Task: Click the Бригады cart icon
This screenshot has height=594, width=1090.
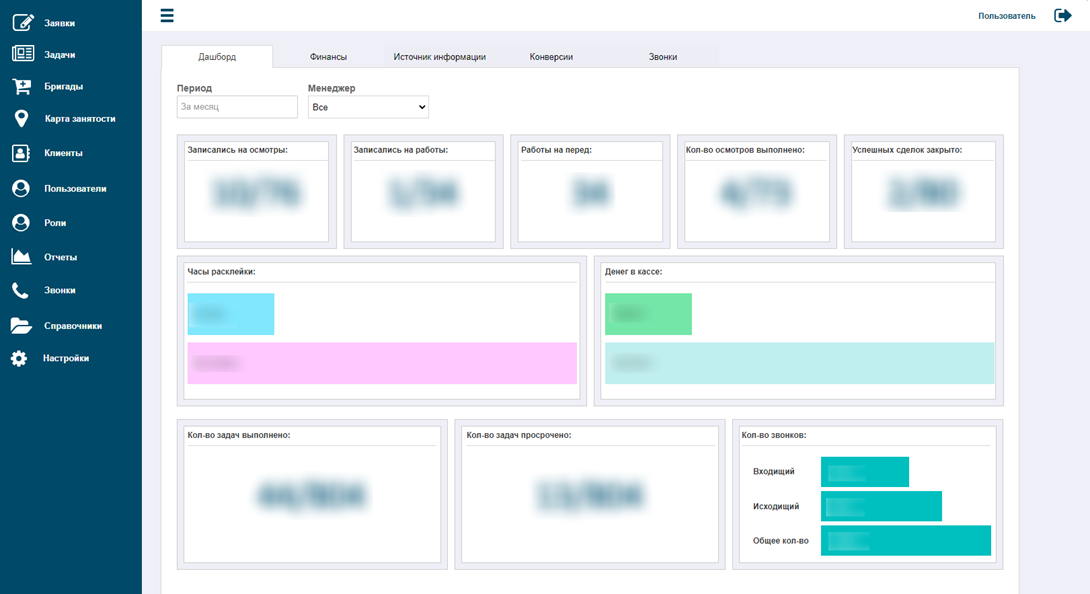Action: [22, 86]
